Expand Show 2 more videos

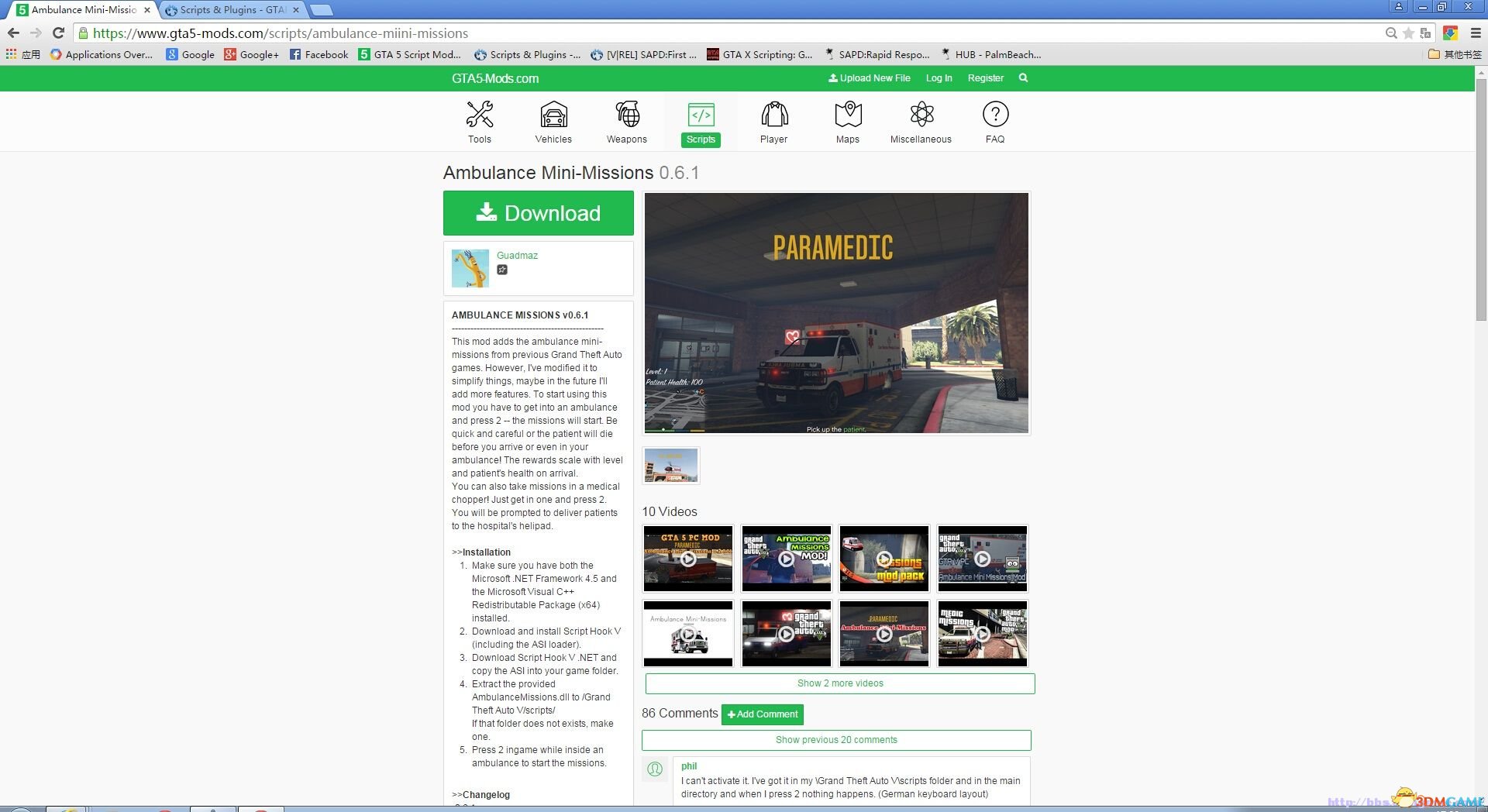click(840, 683)
